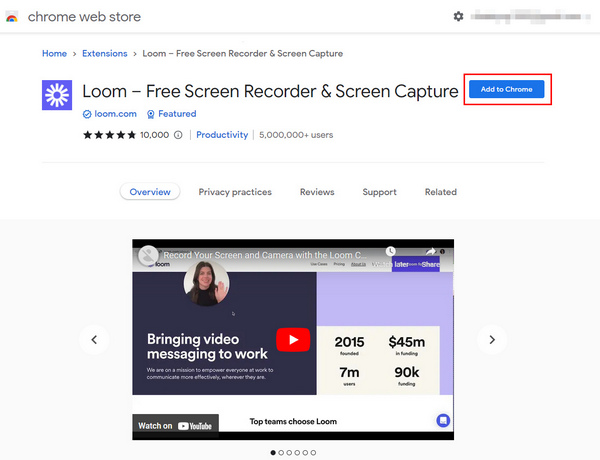Click the '5,000,000+ users' text
The height and width of the screenshot is (460, 600).
click(x=296, y=135)
